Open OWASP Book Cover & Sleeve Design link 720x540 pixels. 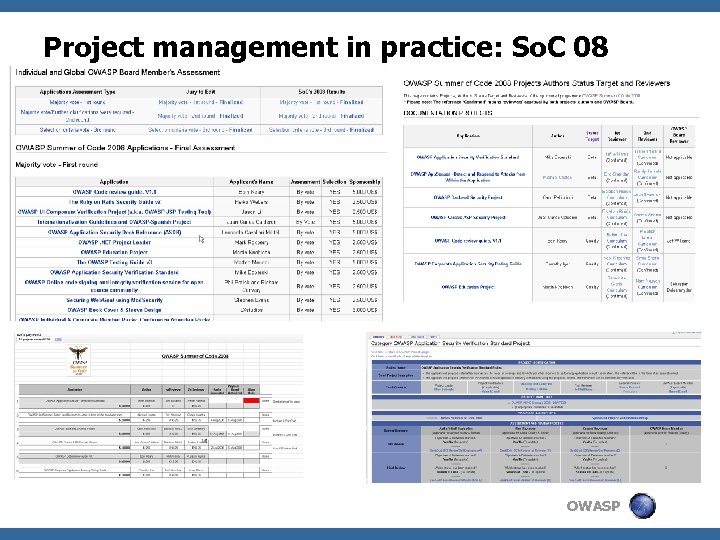coord(114,310)
